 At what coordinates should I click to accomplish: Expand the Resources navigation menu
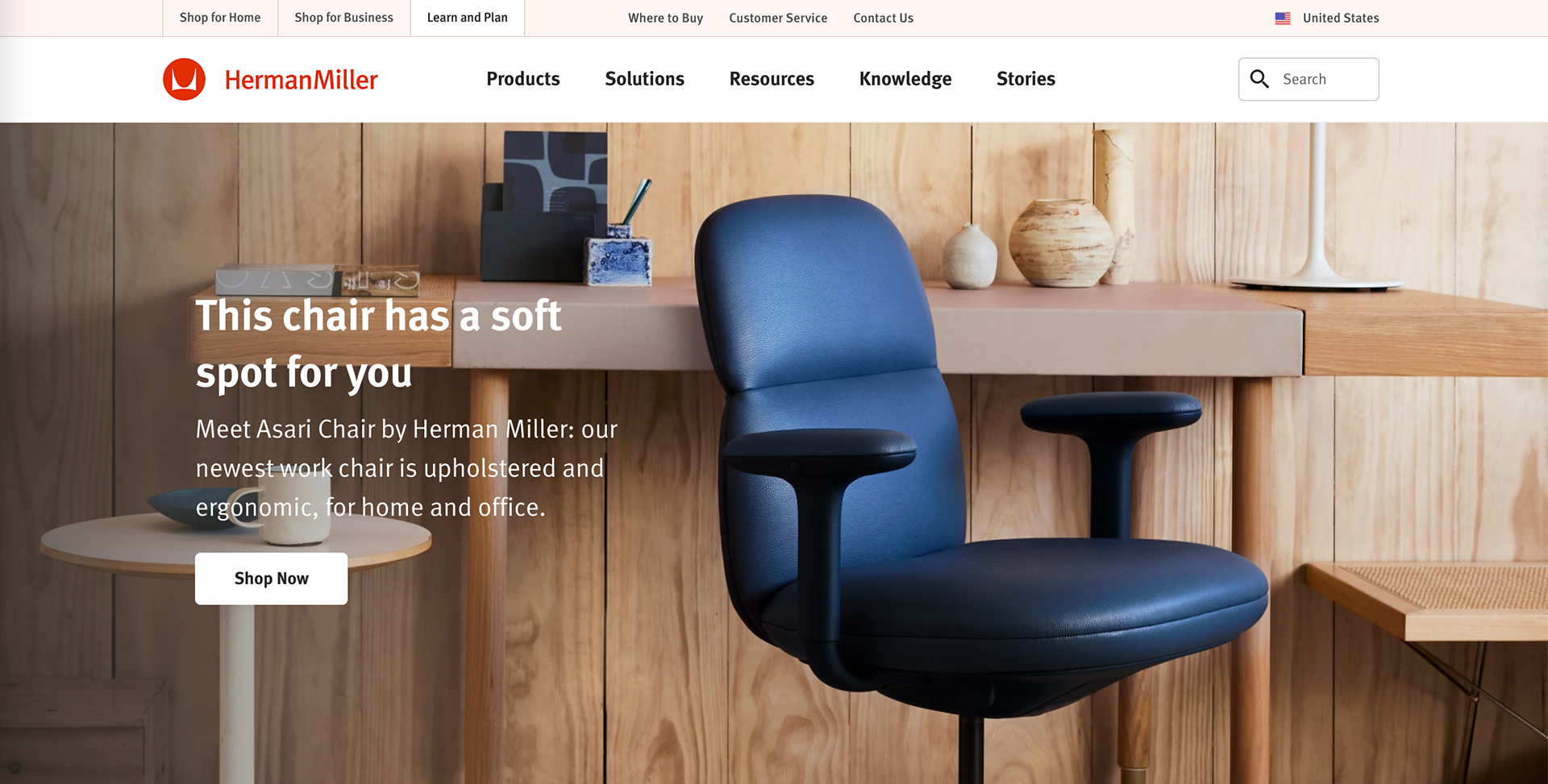click(772, 79)
